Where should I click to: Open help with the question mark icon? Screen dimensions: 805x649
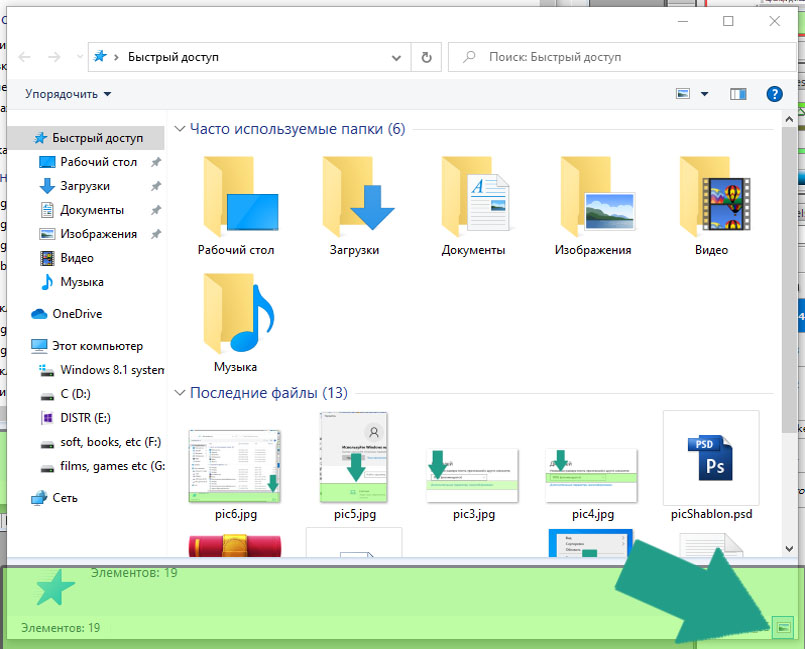774,94
